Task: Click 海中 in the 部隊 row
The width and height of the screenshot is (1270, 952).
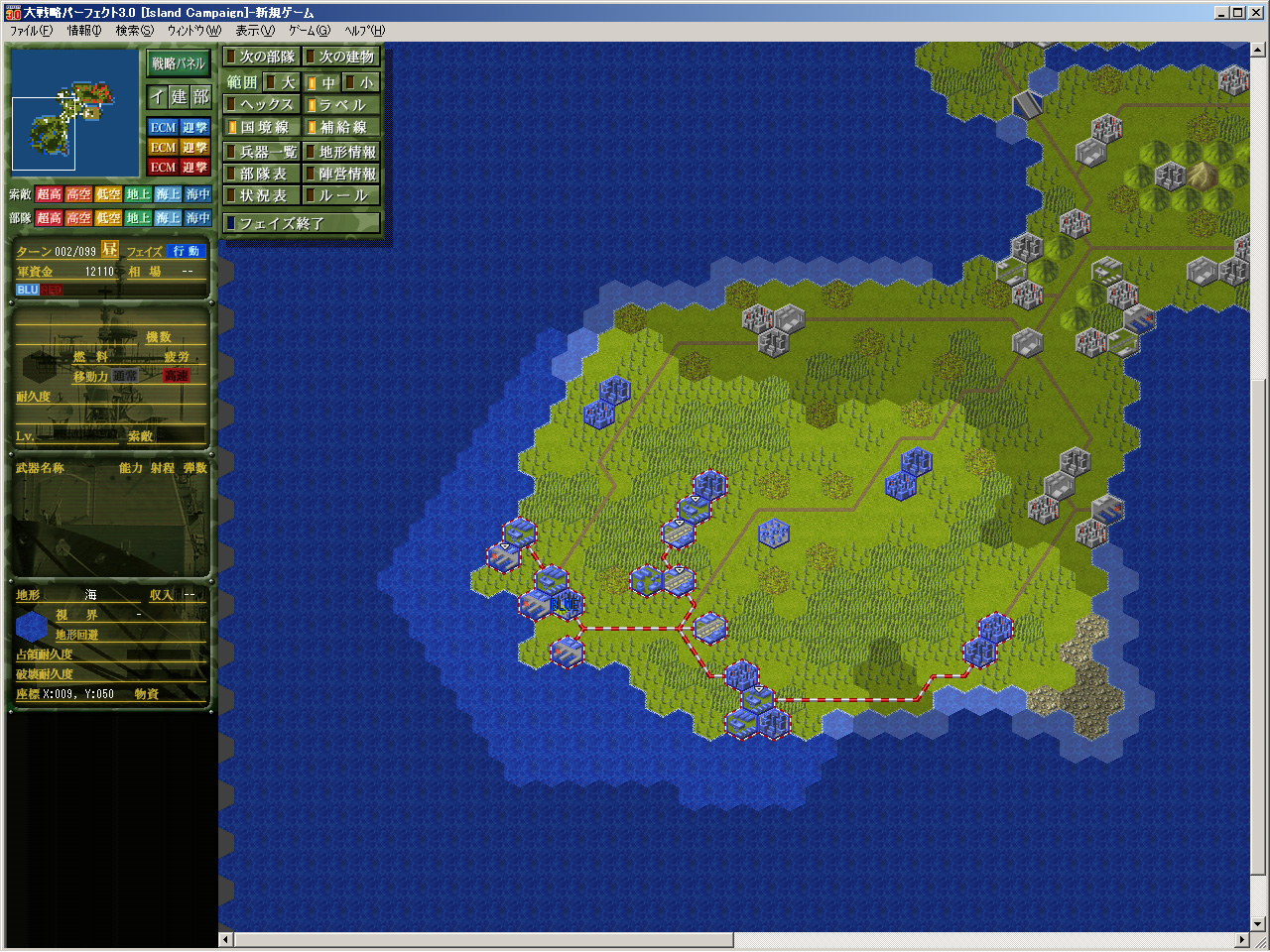Action: click(198, 218)
